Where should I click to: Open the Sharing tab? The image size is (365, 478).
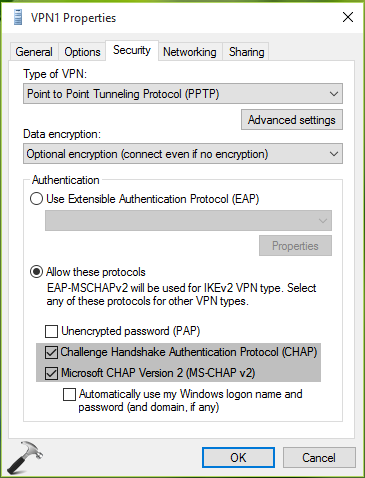click(246, 52)
